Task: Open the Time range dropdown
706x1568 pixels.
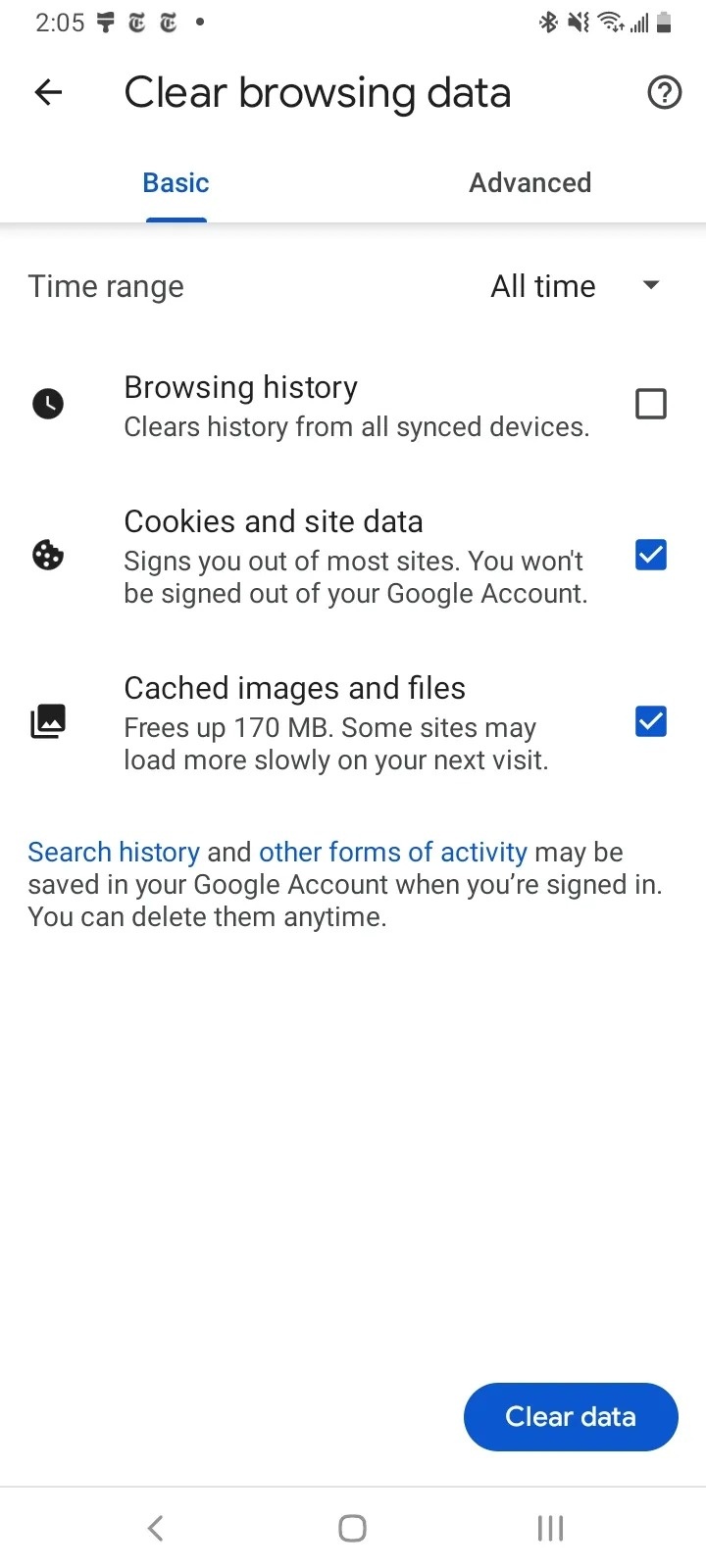Action: pos(577,285)
